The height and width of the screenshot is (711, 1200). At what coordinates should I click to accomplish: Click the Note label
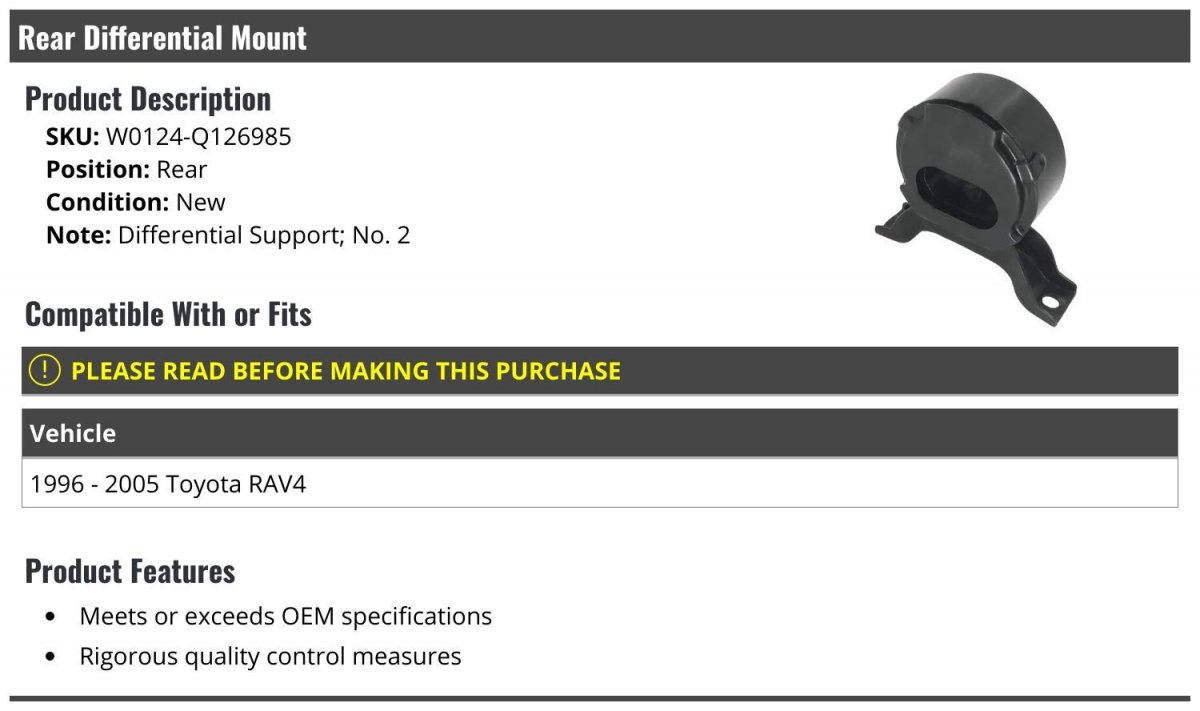point(79,235)
